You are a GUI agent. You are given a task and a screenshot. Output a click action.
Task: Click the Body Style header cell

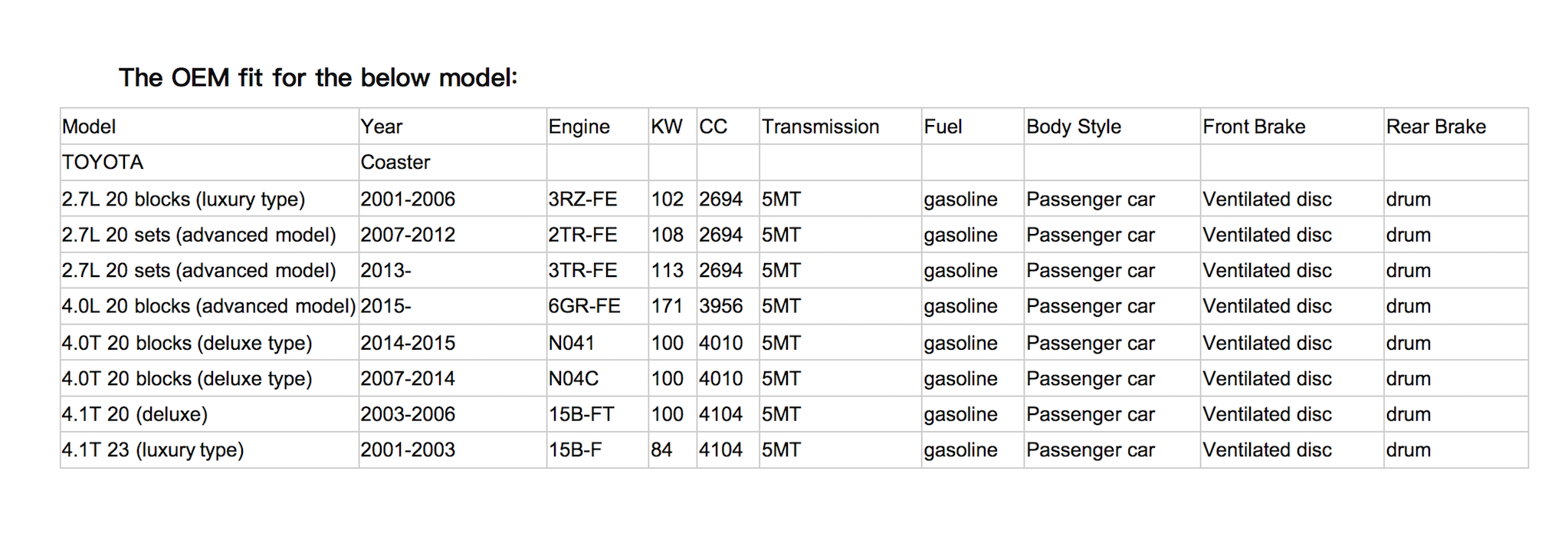tap(1111, 127)
